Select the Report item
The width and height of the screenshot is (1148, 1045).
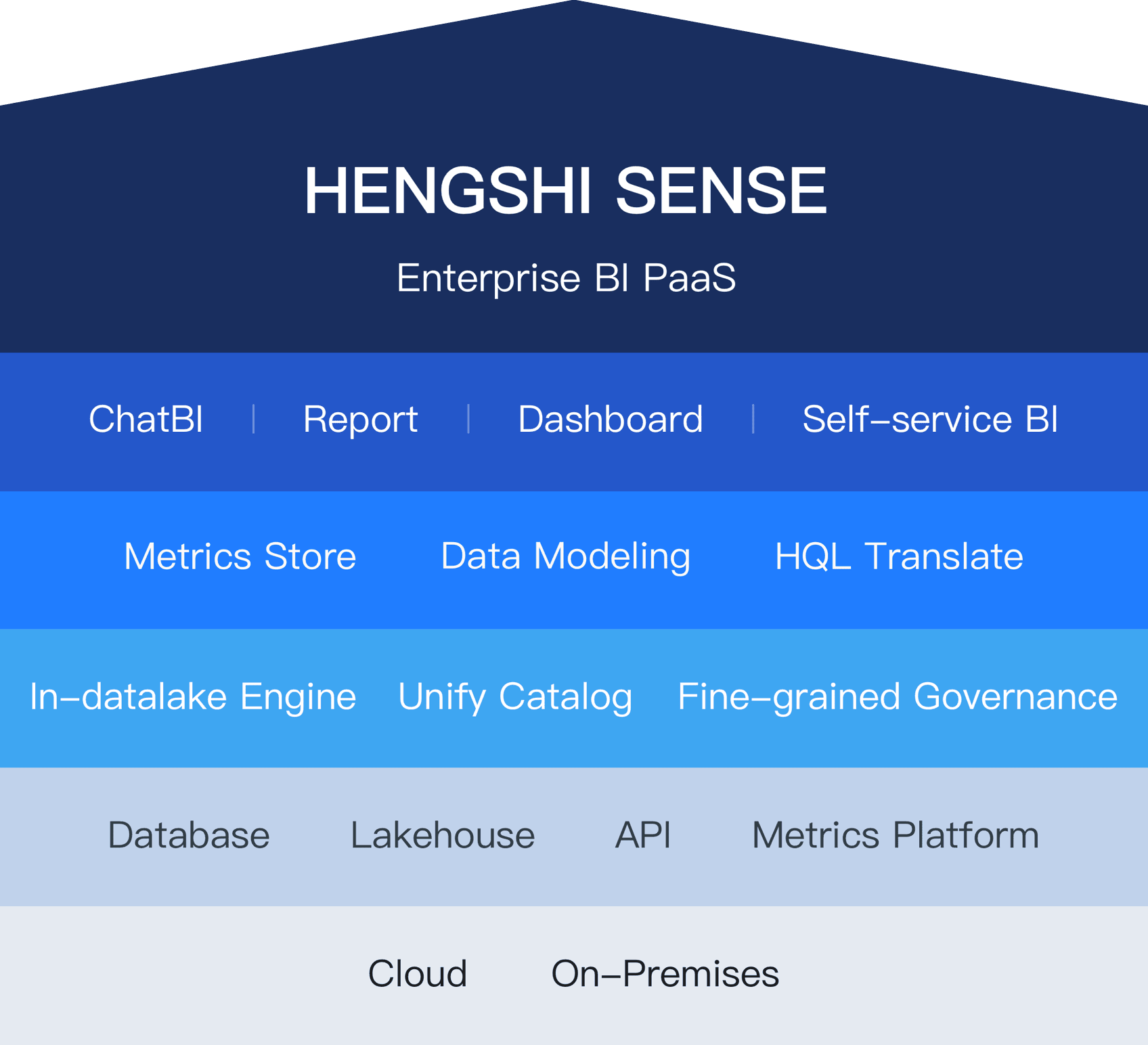tap(360, 420)
